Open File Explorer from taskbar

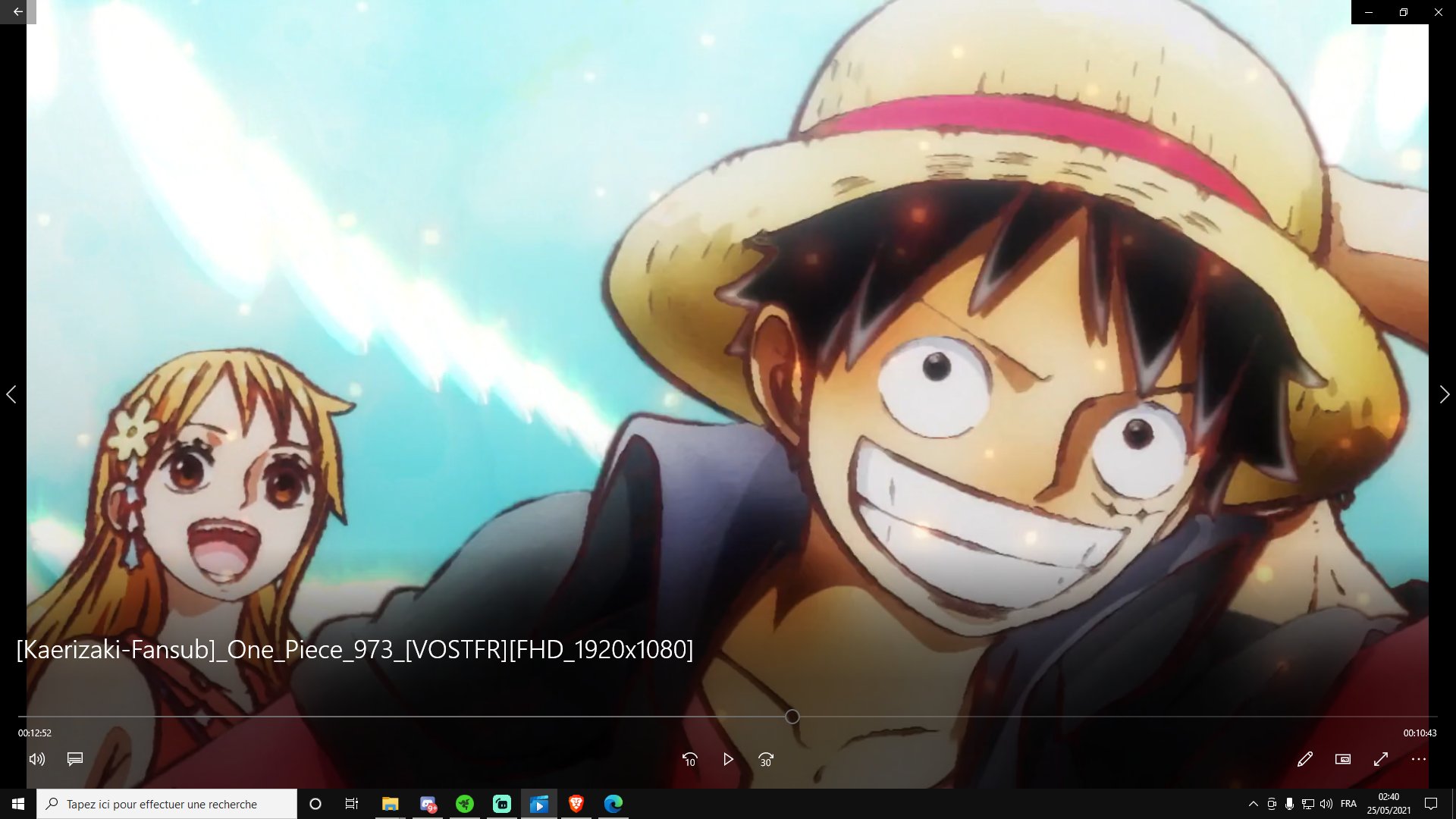(x=390, y=804)
